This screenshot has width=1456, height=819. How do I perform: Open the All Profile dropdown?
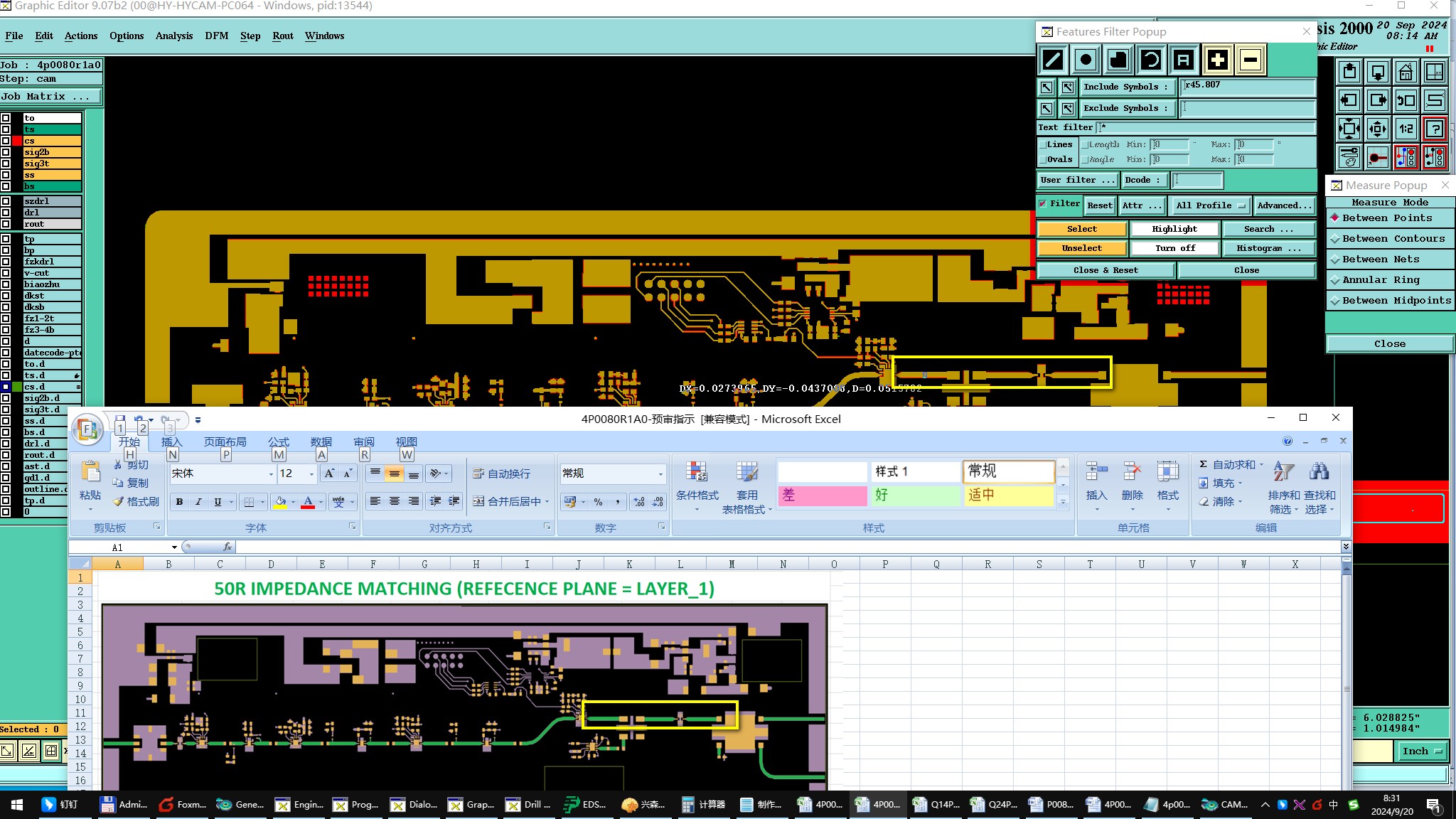click(x=1210, y=205)
